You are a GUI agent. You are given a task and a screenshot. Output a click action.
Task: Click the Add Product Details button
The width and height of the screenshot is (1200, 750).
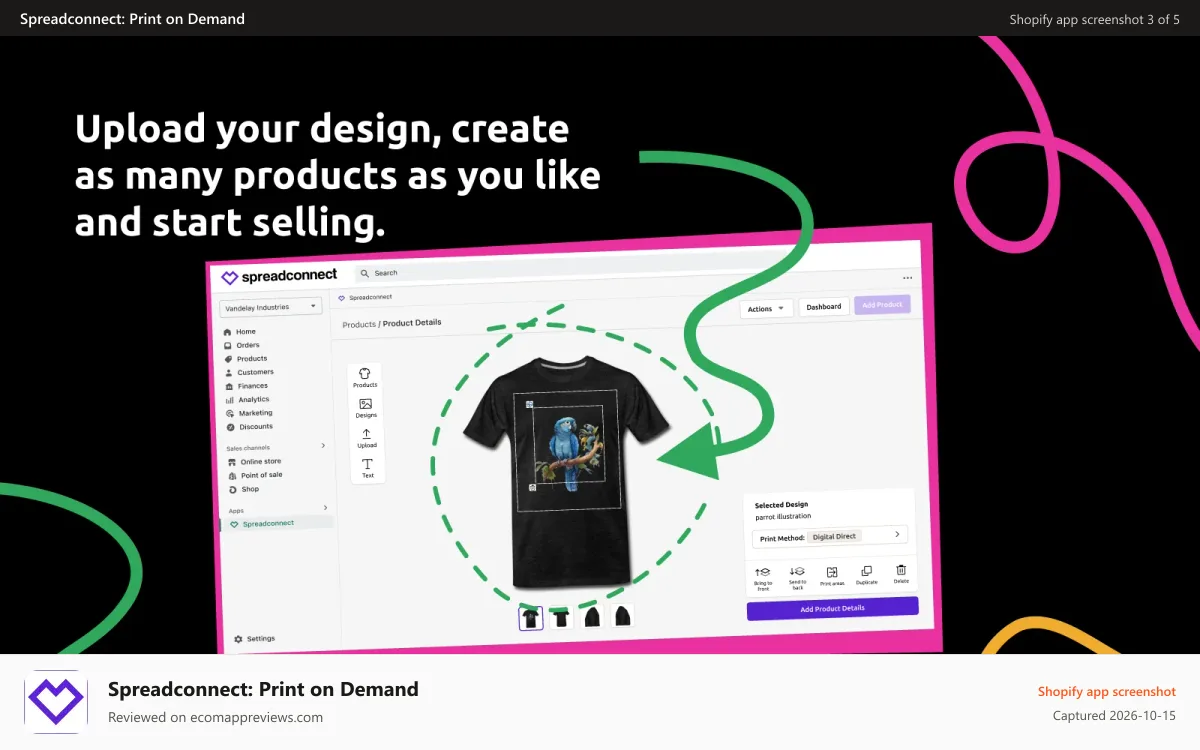[x=832, y=608]
